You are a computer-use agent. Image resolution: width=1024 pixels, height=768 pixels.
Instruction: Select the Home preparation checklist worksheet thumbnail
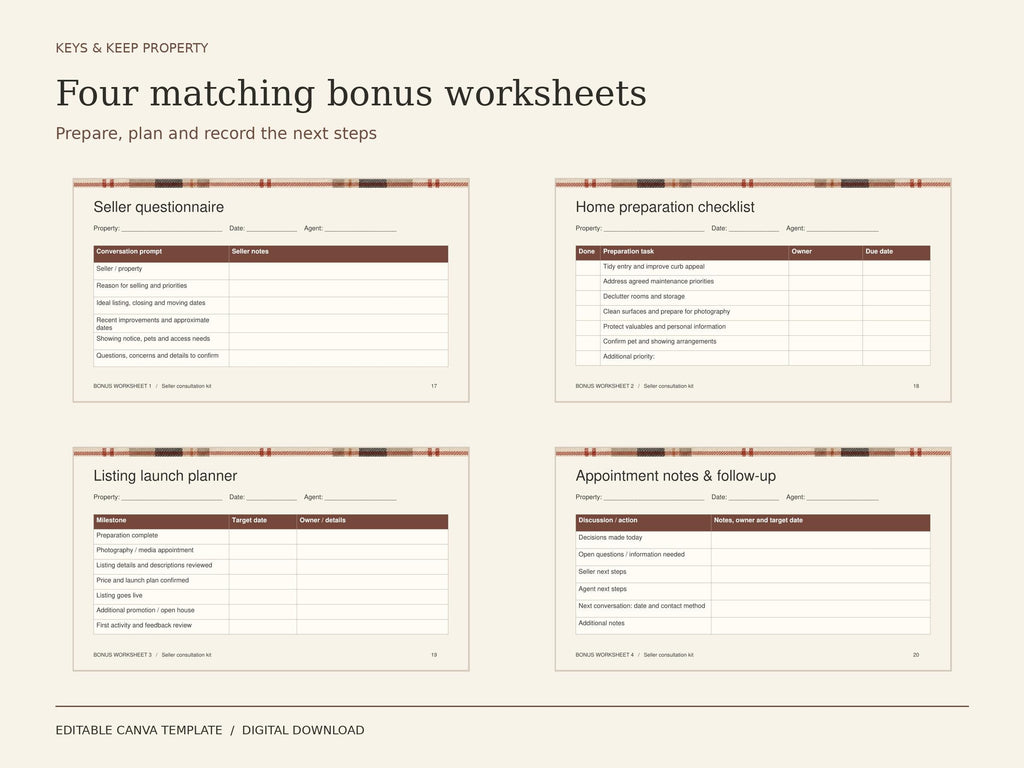click(x=753, y=290)
